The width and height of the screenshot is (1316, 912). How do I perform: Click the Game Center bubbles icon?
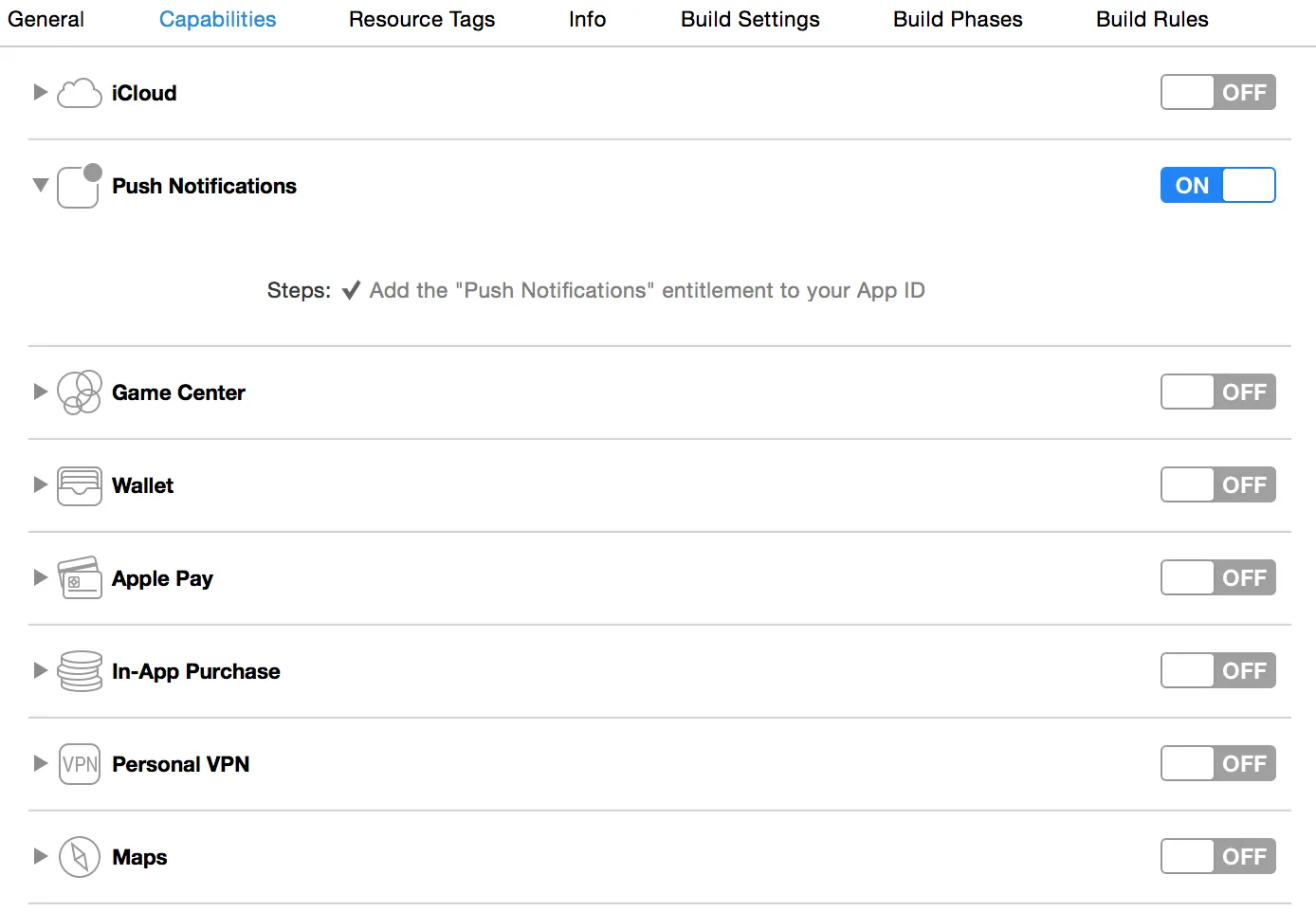point(80,392)
